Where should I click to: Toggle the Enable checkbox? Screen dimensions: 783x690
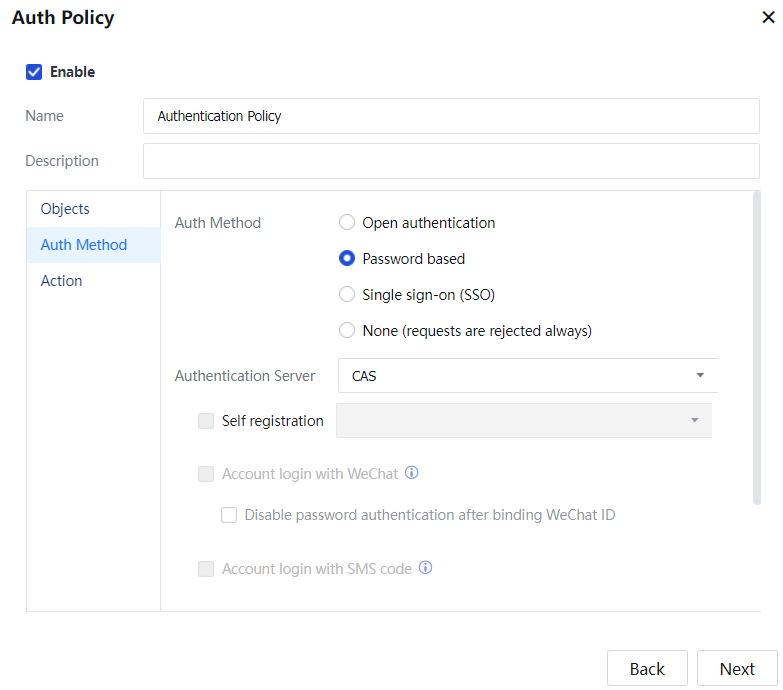point(34,72)
